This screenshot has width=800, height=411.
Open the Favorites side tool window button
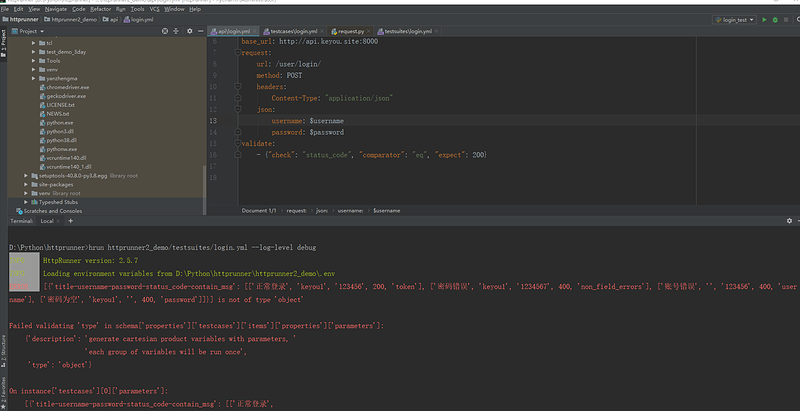[3, 393]
